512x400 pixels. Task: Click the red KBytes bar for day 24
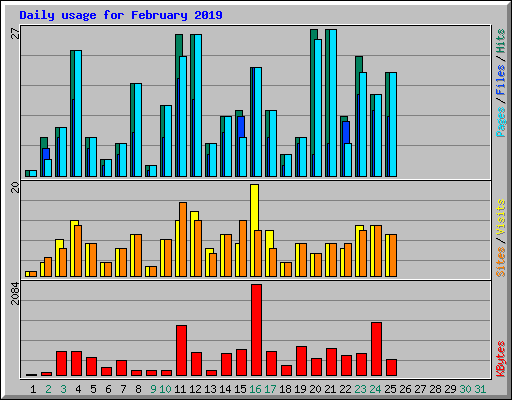point(376,349)
